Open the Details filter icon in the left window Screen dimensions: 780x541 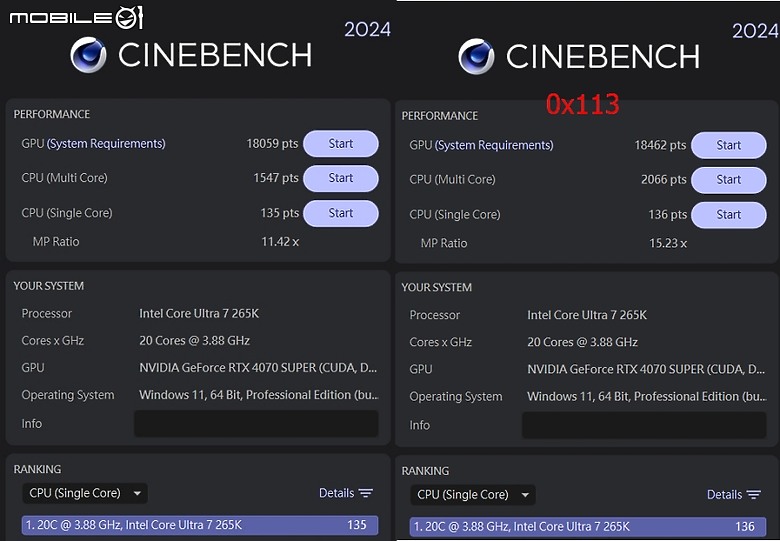pyautogui.click(x=366, y=493)
